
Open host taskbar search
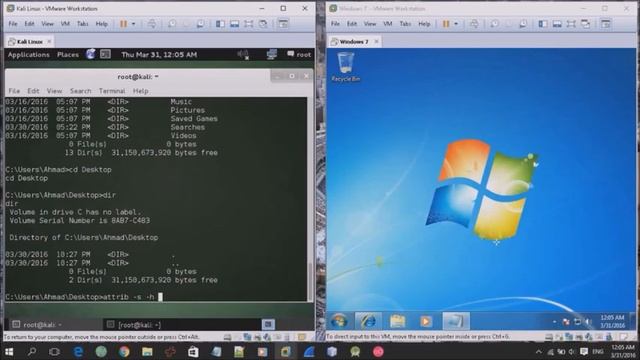[32, 351]
